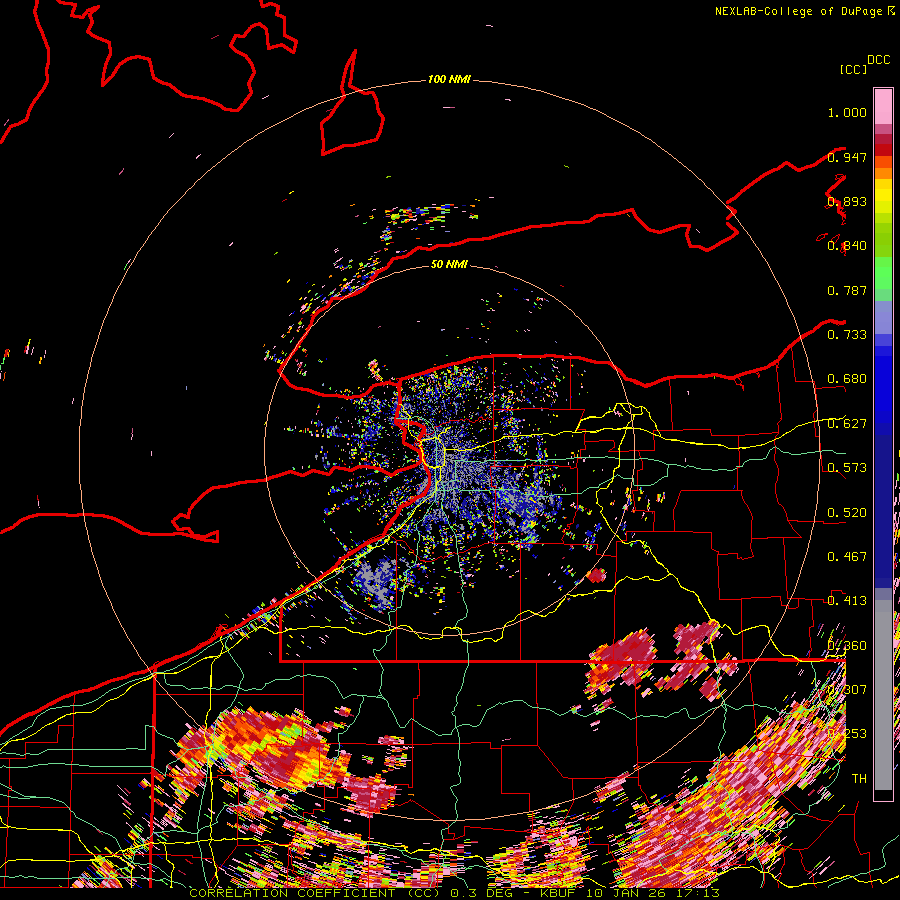The image size is (900, 900).
Task: Click the 0.733 scale value
Action: pos(847,335)
